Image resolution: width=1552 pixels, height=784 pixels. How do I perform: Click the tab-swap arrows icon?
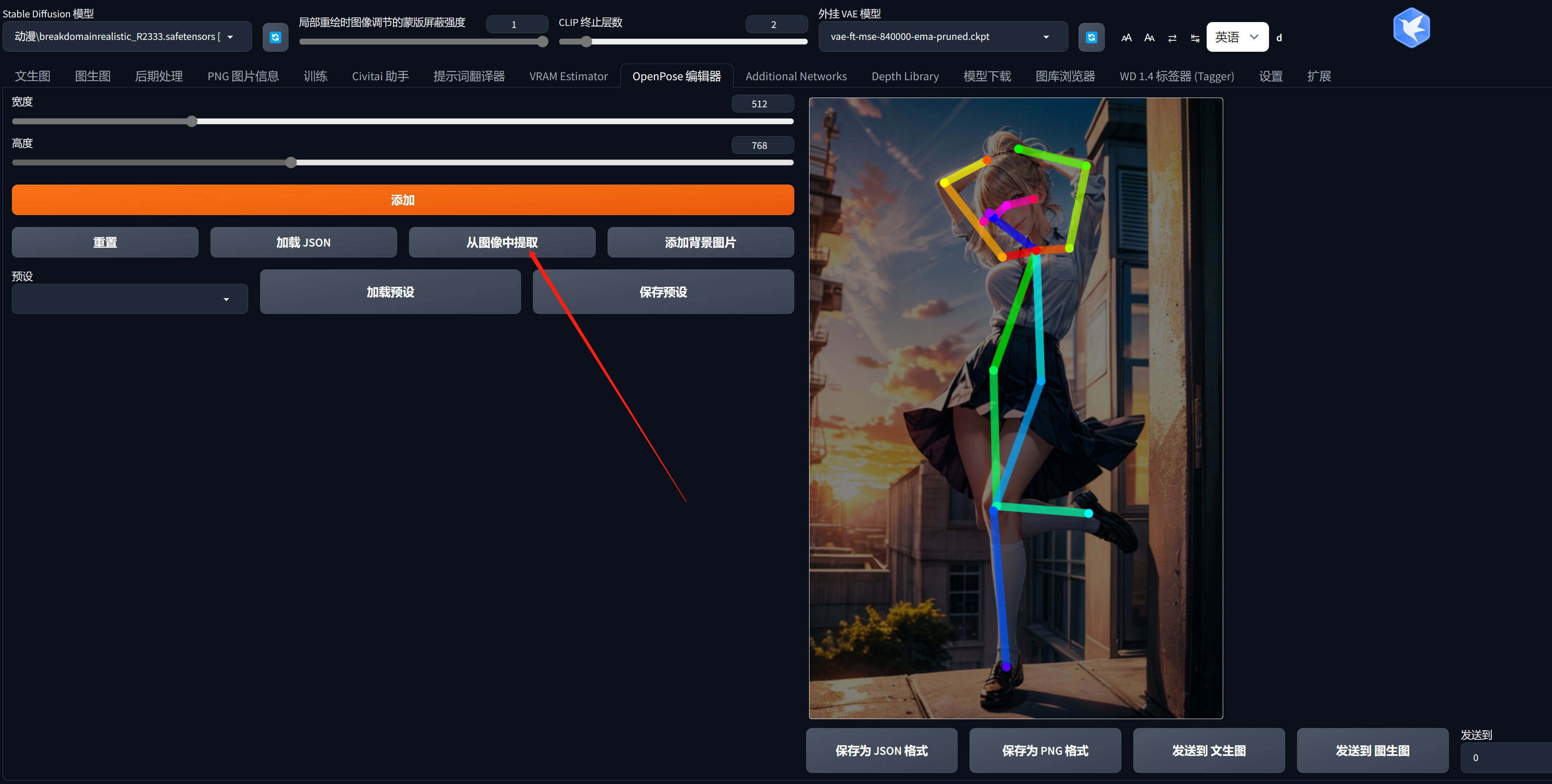(x=1195, y=38)
